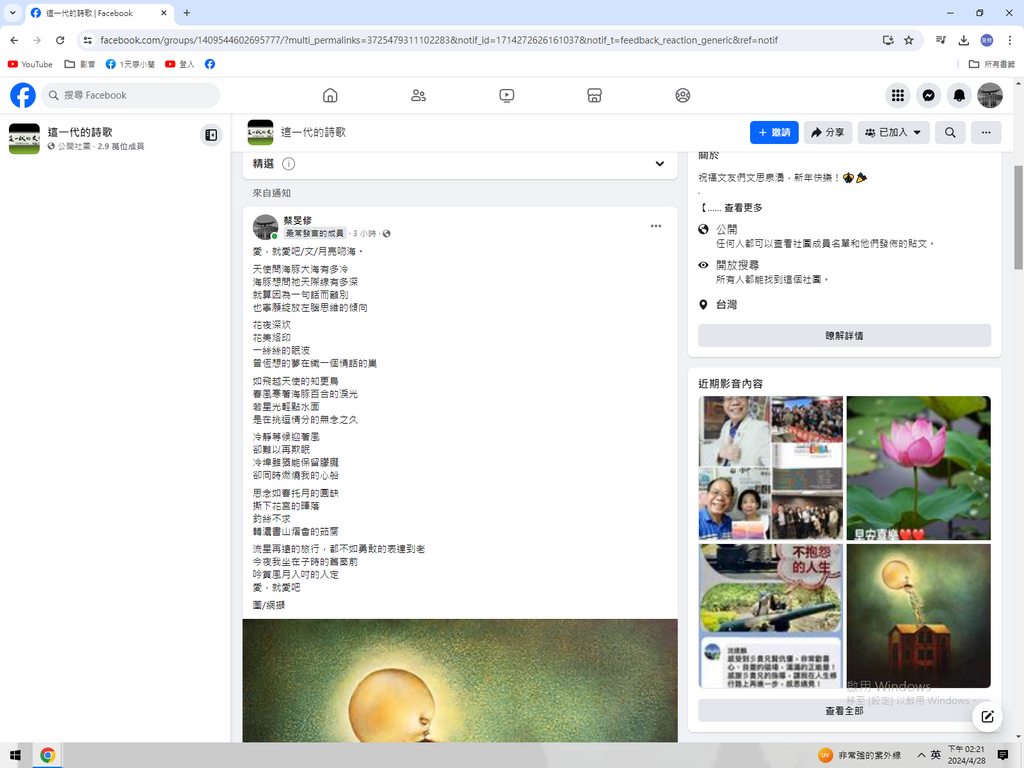Screen dimensions: 1024x768
Task: Open the Watch video icon
Action: tap(506, 95)
